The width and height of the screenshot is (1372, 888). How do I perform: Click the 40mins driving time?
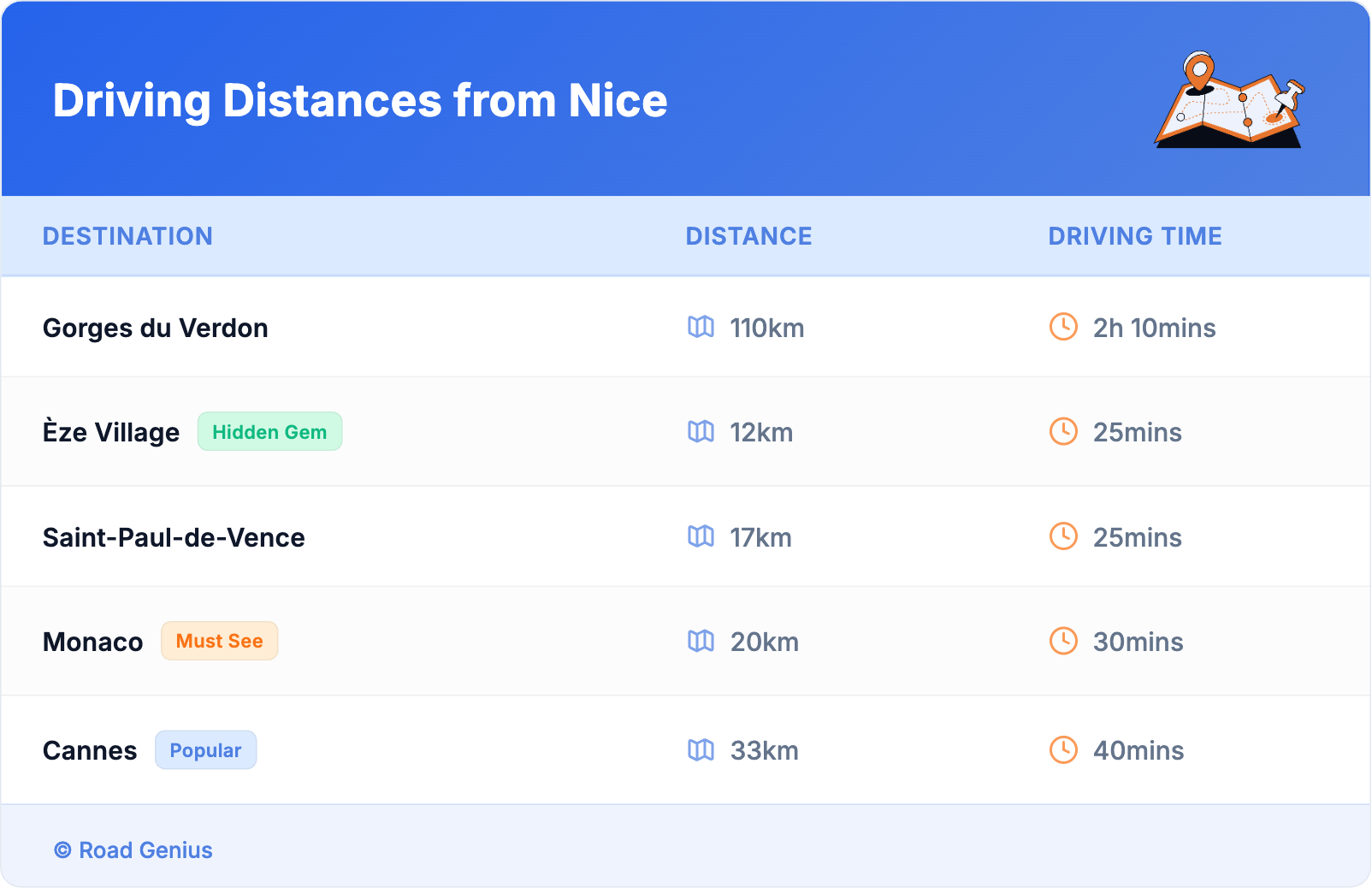coord(1138,750)
